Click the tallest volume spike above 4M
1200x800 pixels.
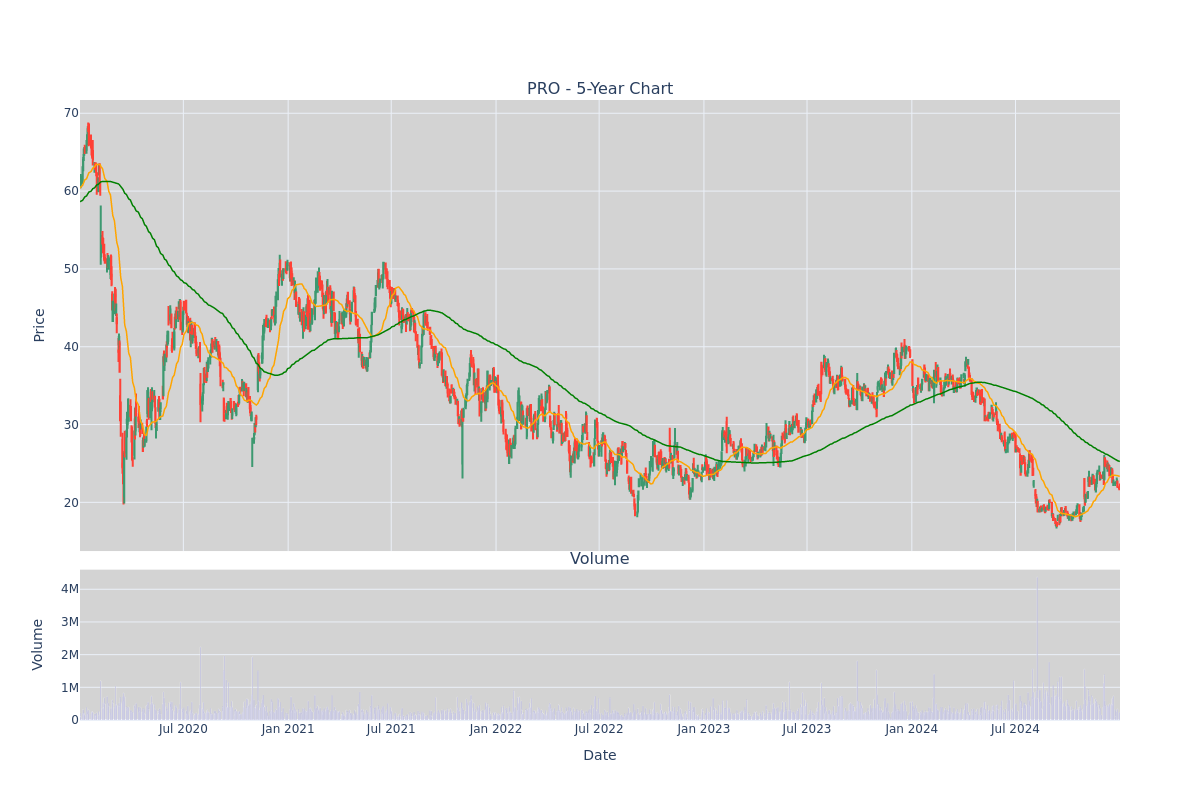tap(1037, 648)
